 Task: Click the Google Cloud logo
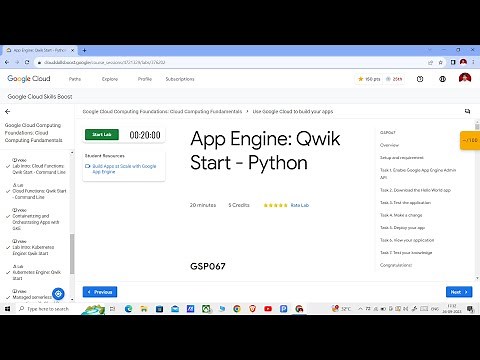pyautogui.click(x=29, y=79)
